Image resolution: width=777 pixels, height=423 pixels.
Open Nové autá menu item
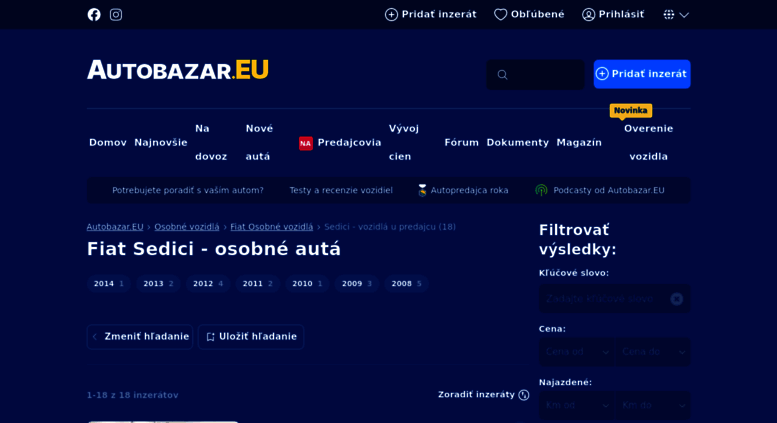click(259, 143)
